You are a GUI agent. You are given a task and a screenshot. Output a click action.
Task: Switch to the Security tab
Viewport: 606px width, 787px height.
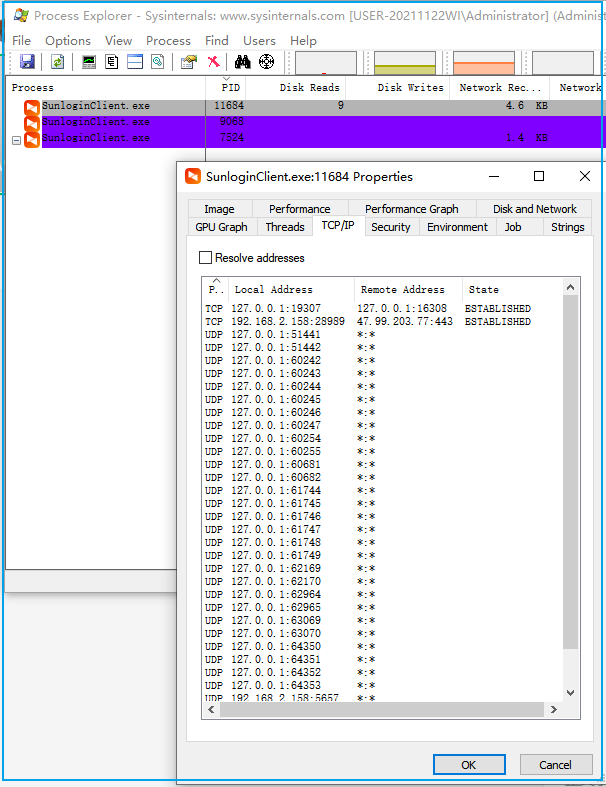click(x=391, y=227)
